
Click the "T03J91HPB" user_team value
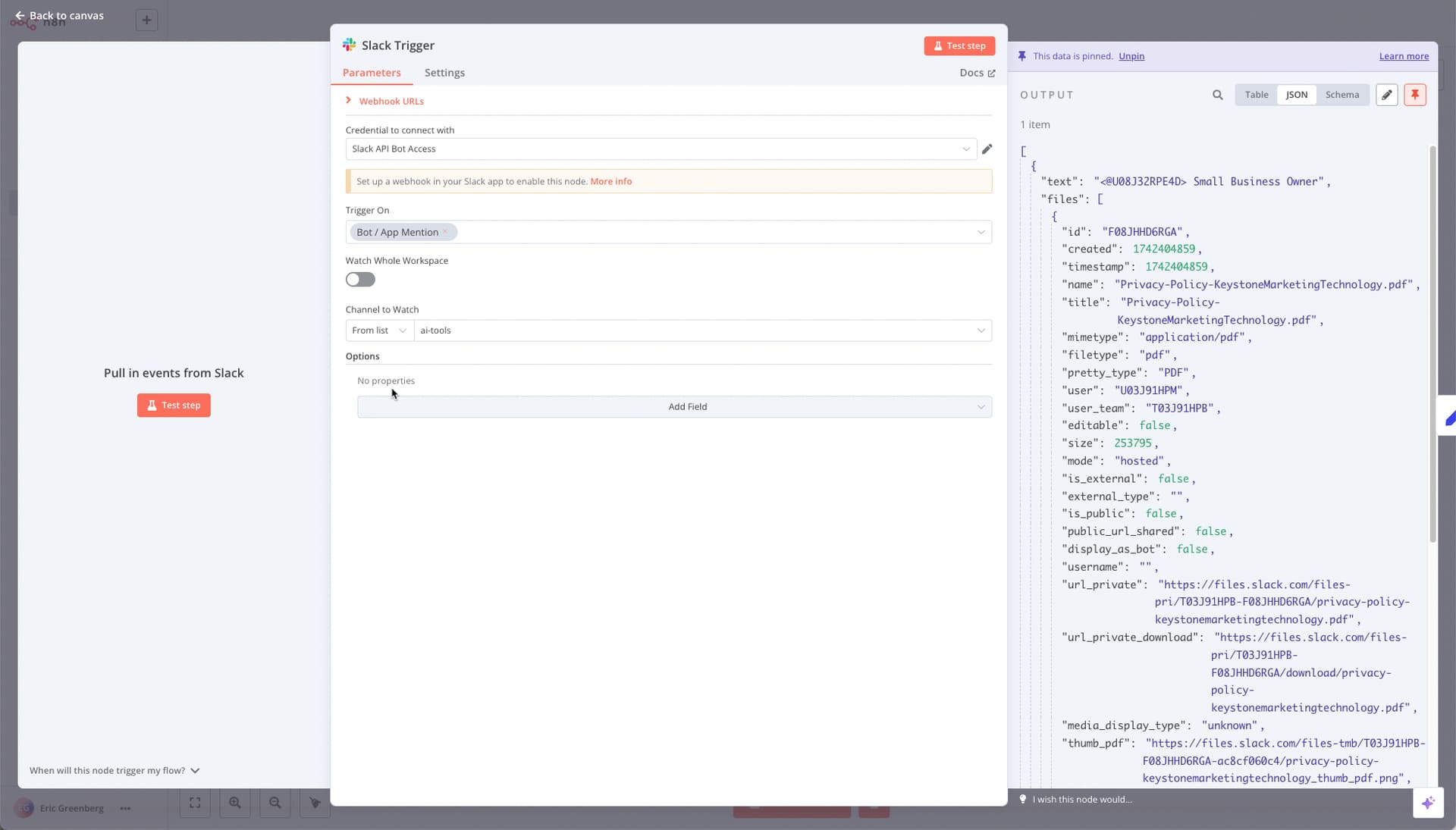(x=1179, y=408)
